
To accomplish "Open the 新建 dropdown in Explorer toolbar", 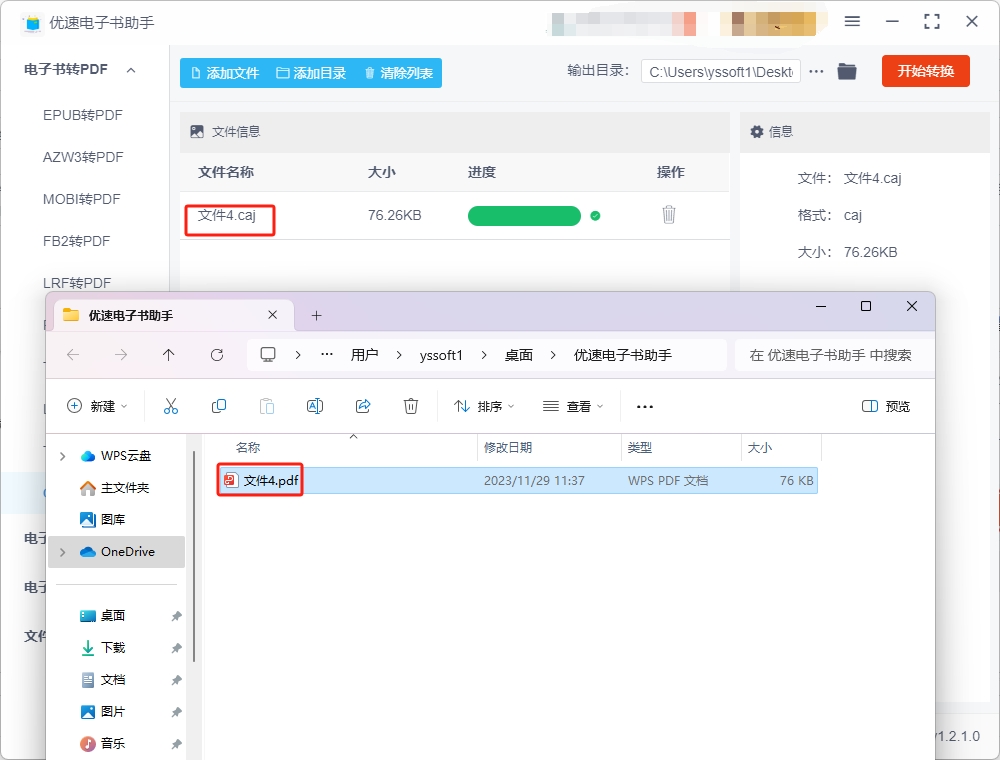I will click(x=97, y=406).
